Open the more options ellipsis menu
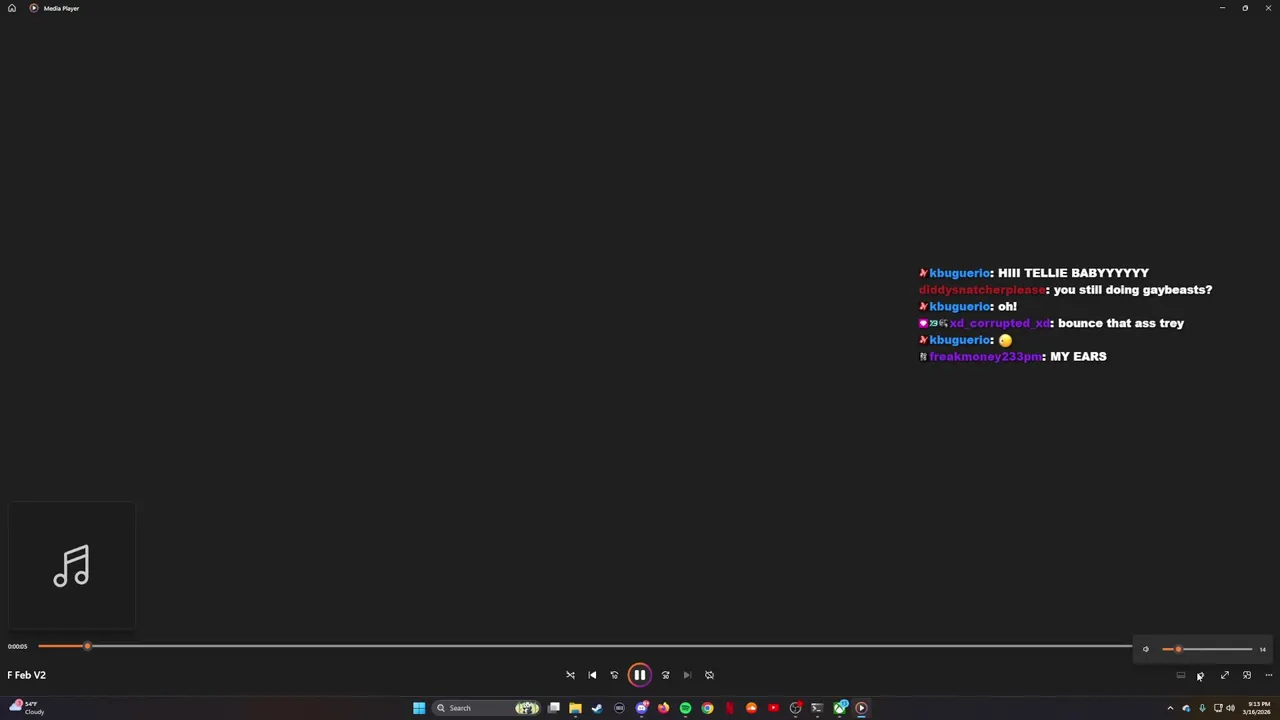The height and width of the screenshot is (720, 1280). (1269, 675)
